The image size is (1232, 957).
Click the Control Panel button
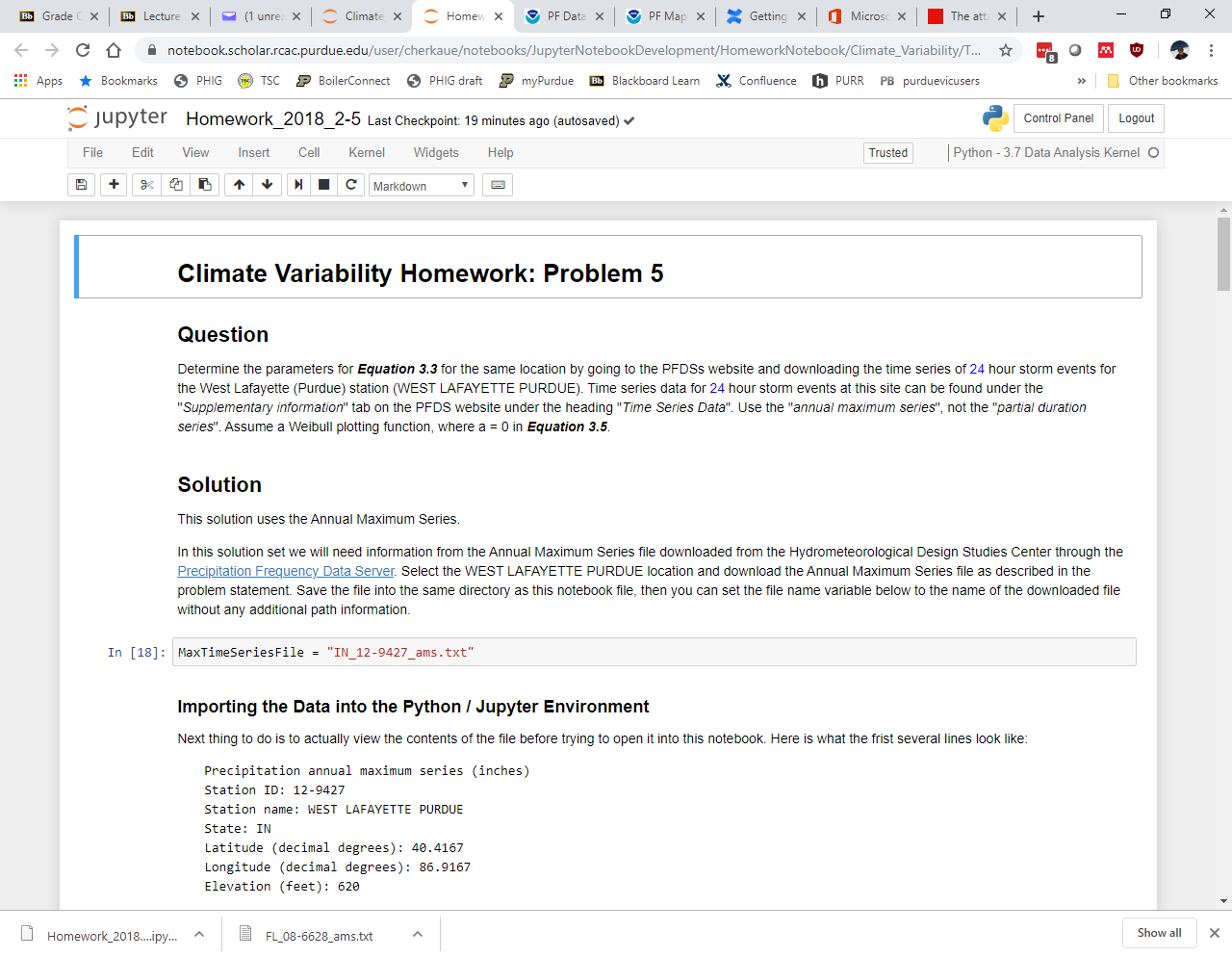pyautogui.click(x=1058, y=118)
